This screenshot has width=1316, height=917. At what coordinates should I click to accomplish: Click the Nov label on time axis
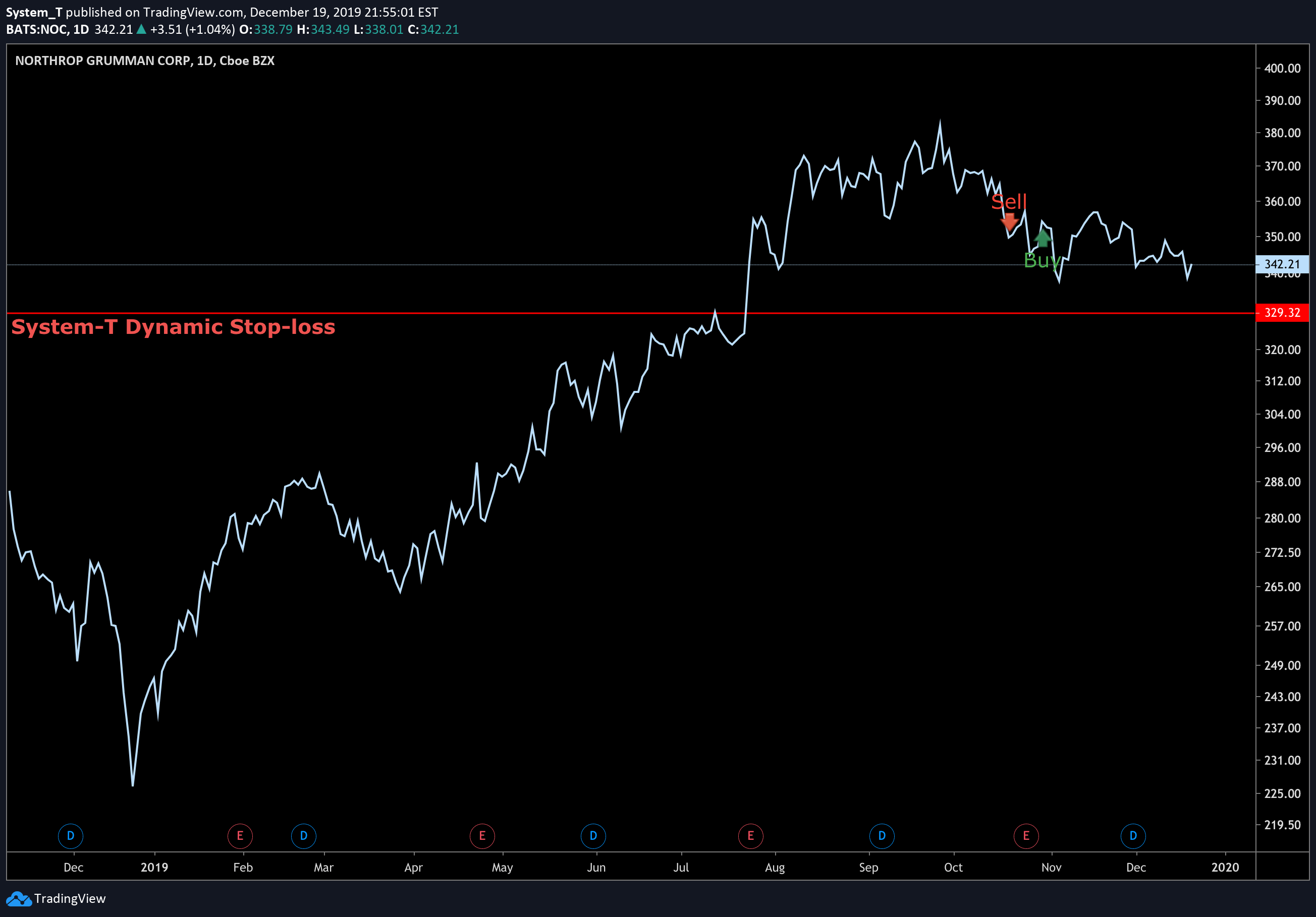tap(1051, 867)
